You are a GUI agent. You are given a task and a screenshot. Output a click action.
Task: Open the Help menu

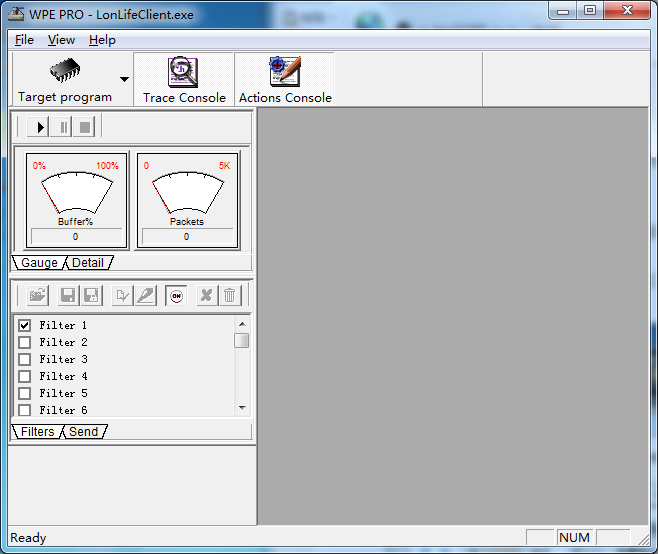102,40
